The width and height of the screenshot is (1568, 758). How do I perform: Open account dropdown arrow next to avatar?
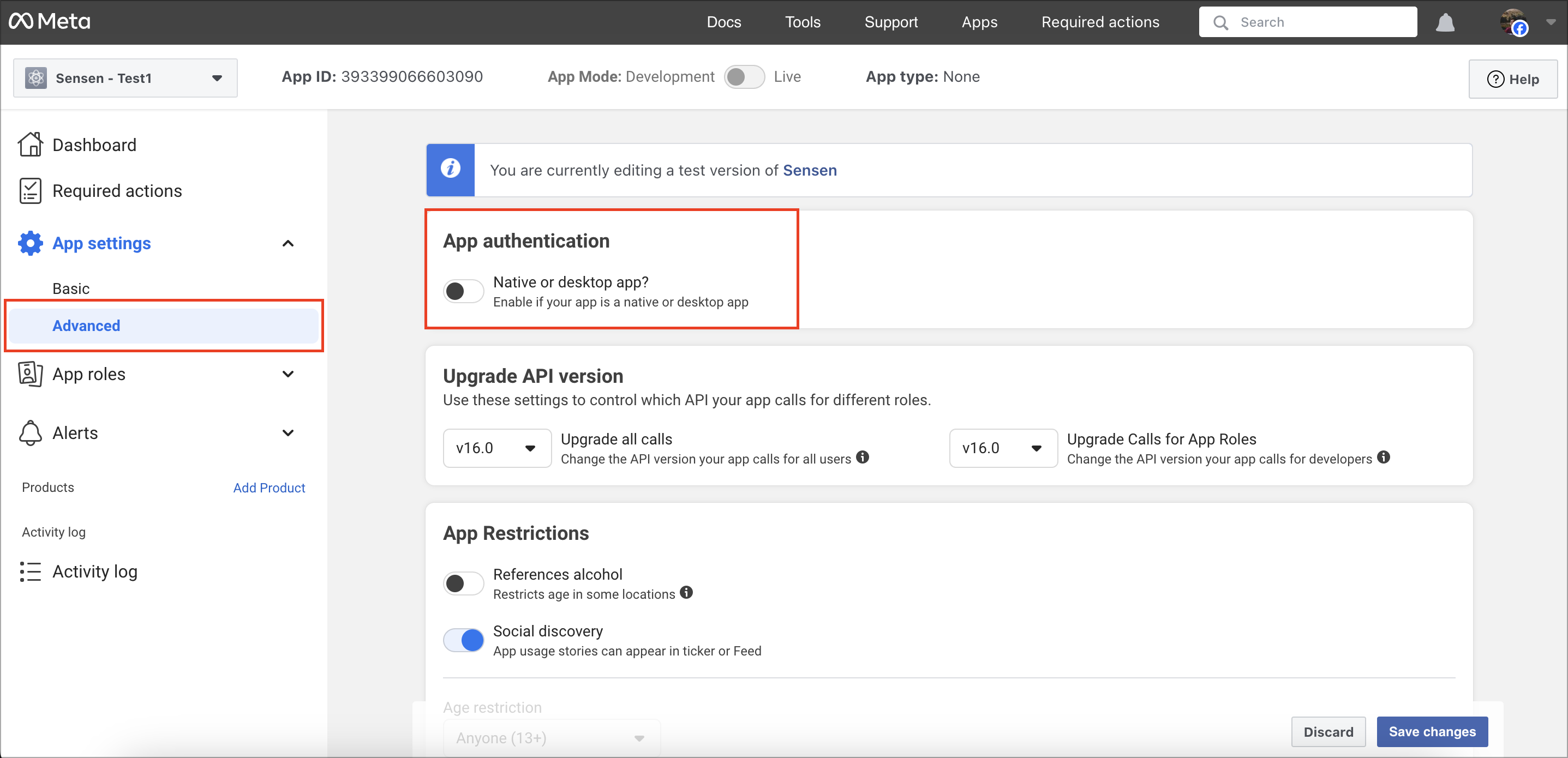1551,22
